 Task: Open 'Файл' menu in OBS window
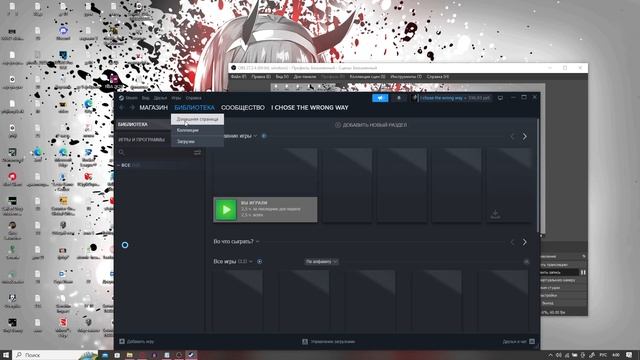pyautogui.click(x=238, y=77)
